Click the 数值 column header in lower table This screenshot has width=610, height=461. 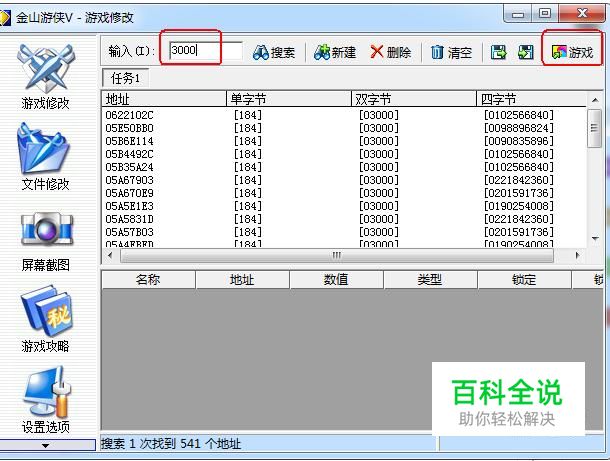click(336, 280)
